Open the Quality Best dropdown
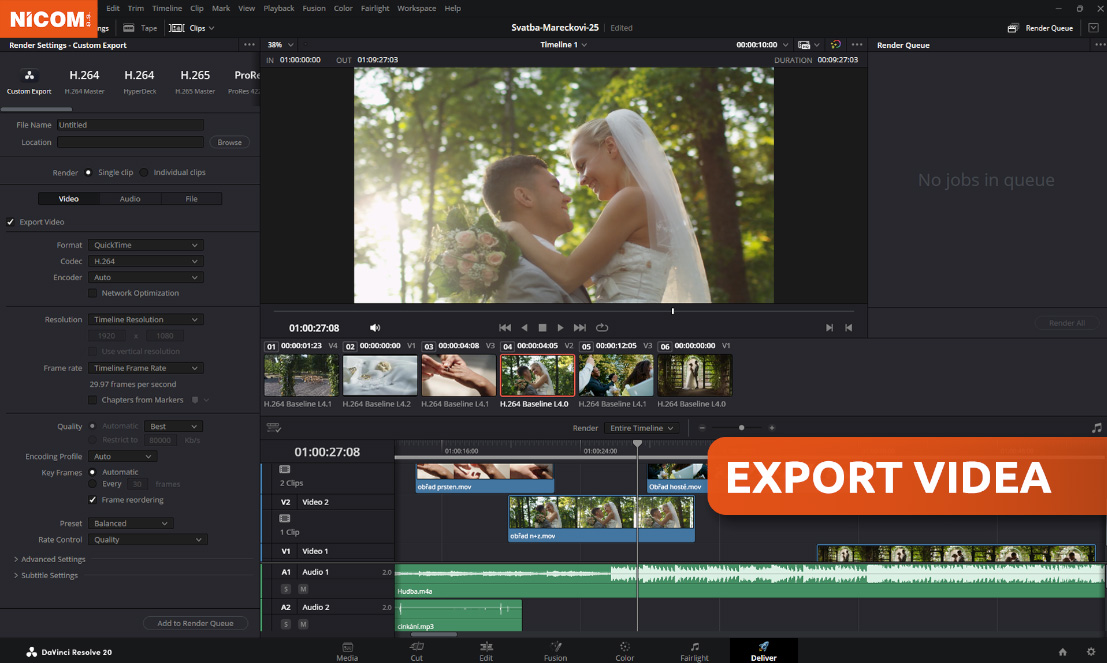The height and width of the screenshot is (663, 1107). pyautogui.click(x=173, y=426)
